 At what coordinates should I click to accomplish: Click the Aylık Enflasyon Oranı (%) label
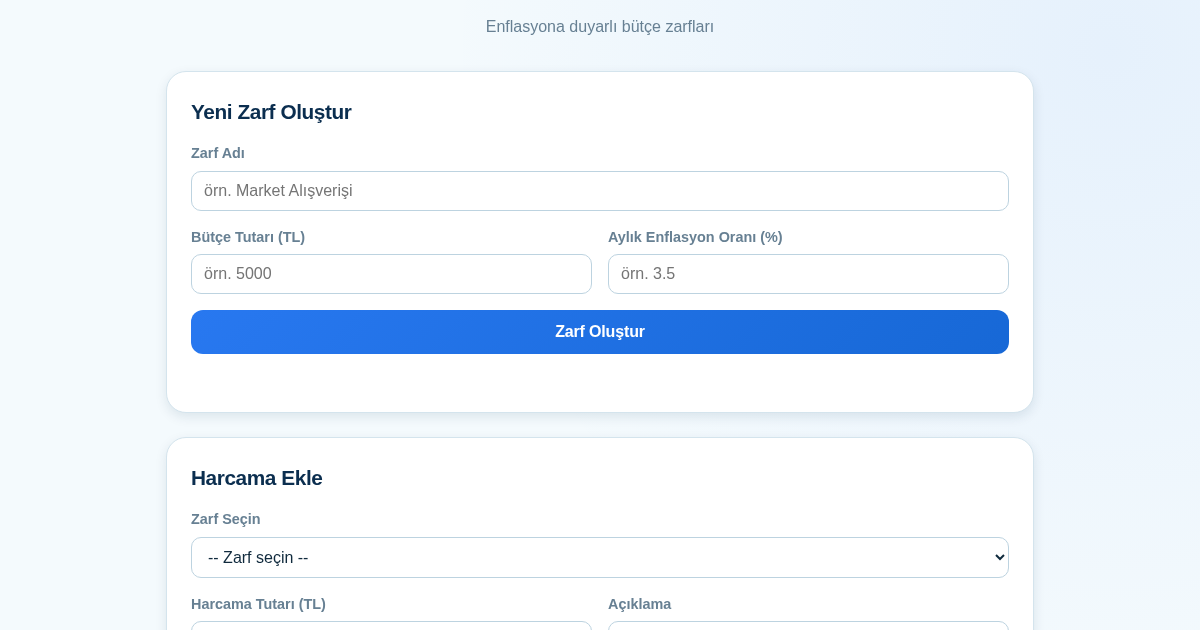tap(695, 237)
